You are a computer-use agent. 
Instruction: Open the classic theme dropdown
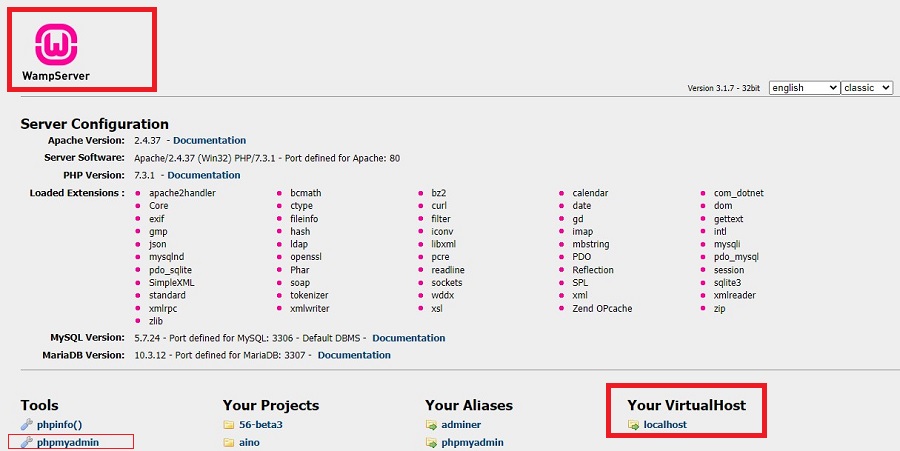click(x=867, y=88)
